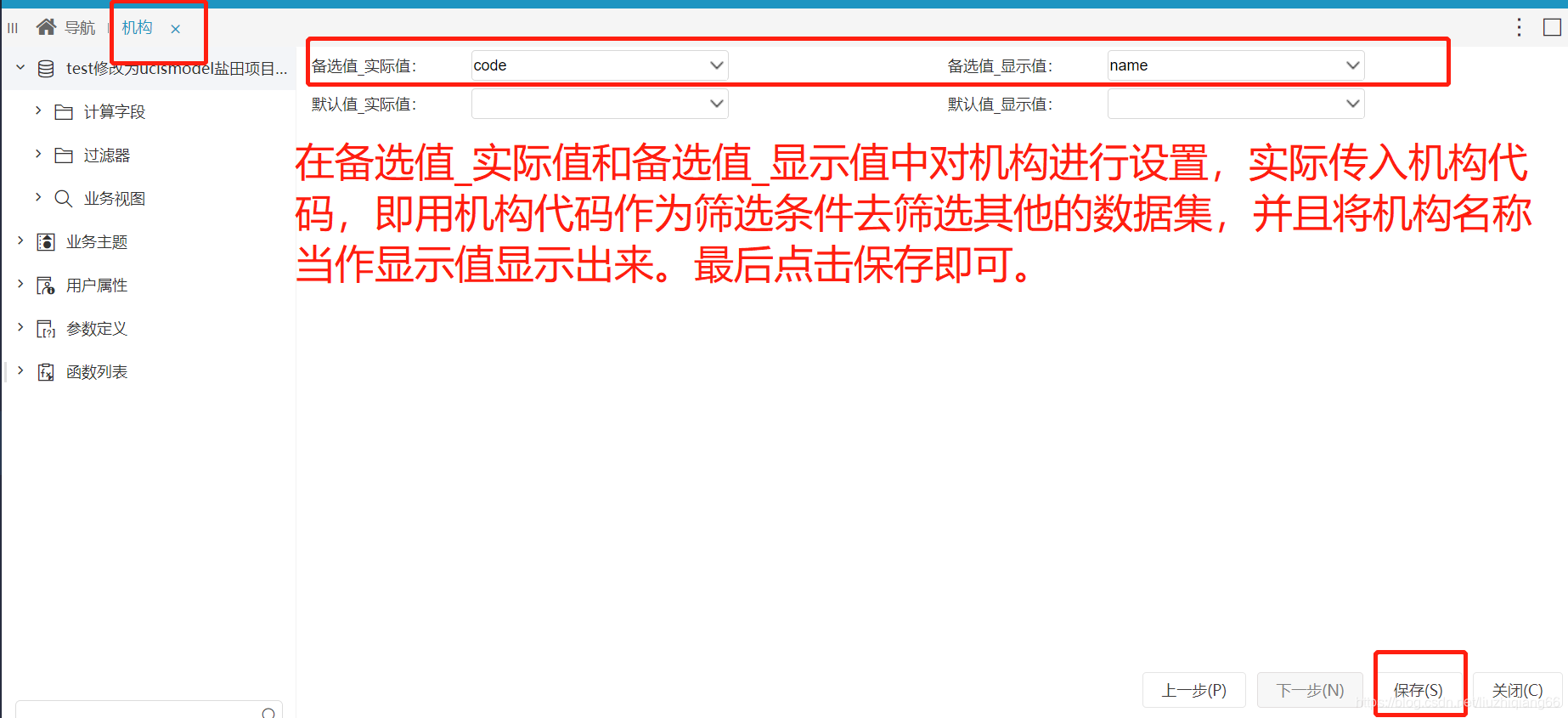Click the 用户属性 icon
The width and height of the screenshot is (1568, 718).
[x=46, y=286]
